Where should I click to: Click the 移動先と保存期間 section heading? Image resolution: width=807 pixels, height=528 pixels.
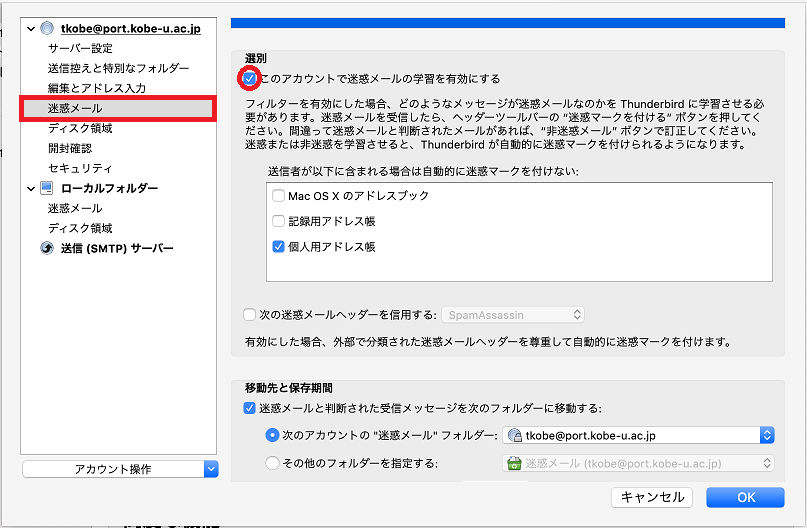click(x=289, y=388)
